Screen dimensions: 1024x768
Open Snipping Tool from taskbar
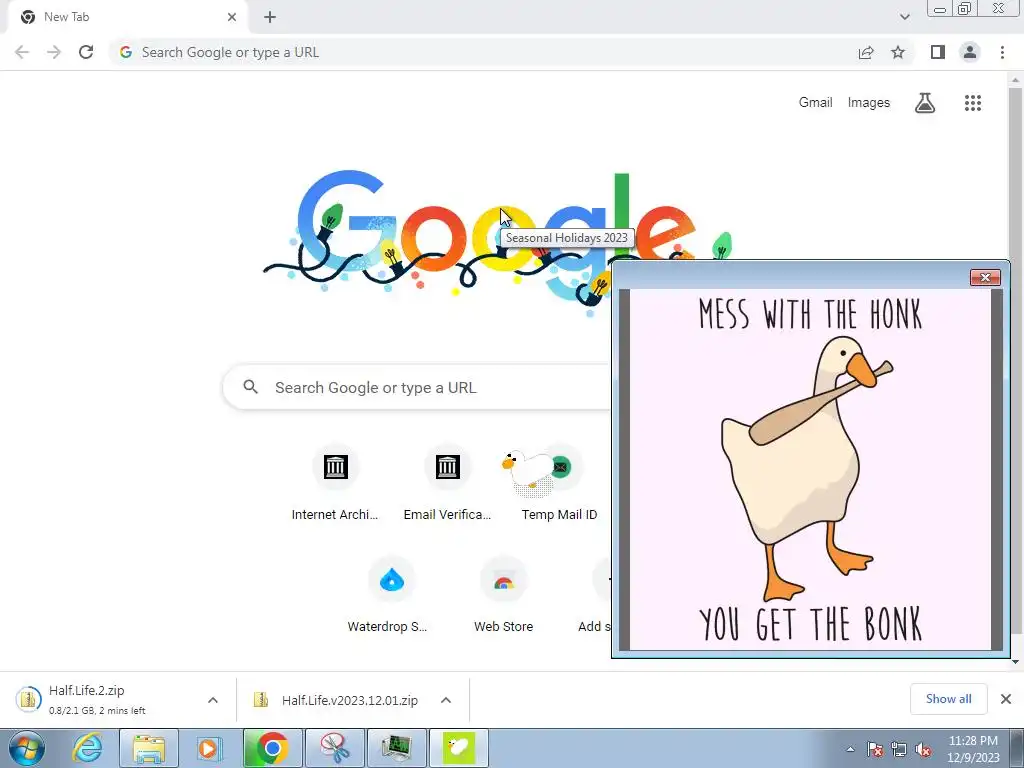(x=334, y=748)
